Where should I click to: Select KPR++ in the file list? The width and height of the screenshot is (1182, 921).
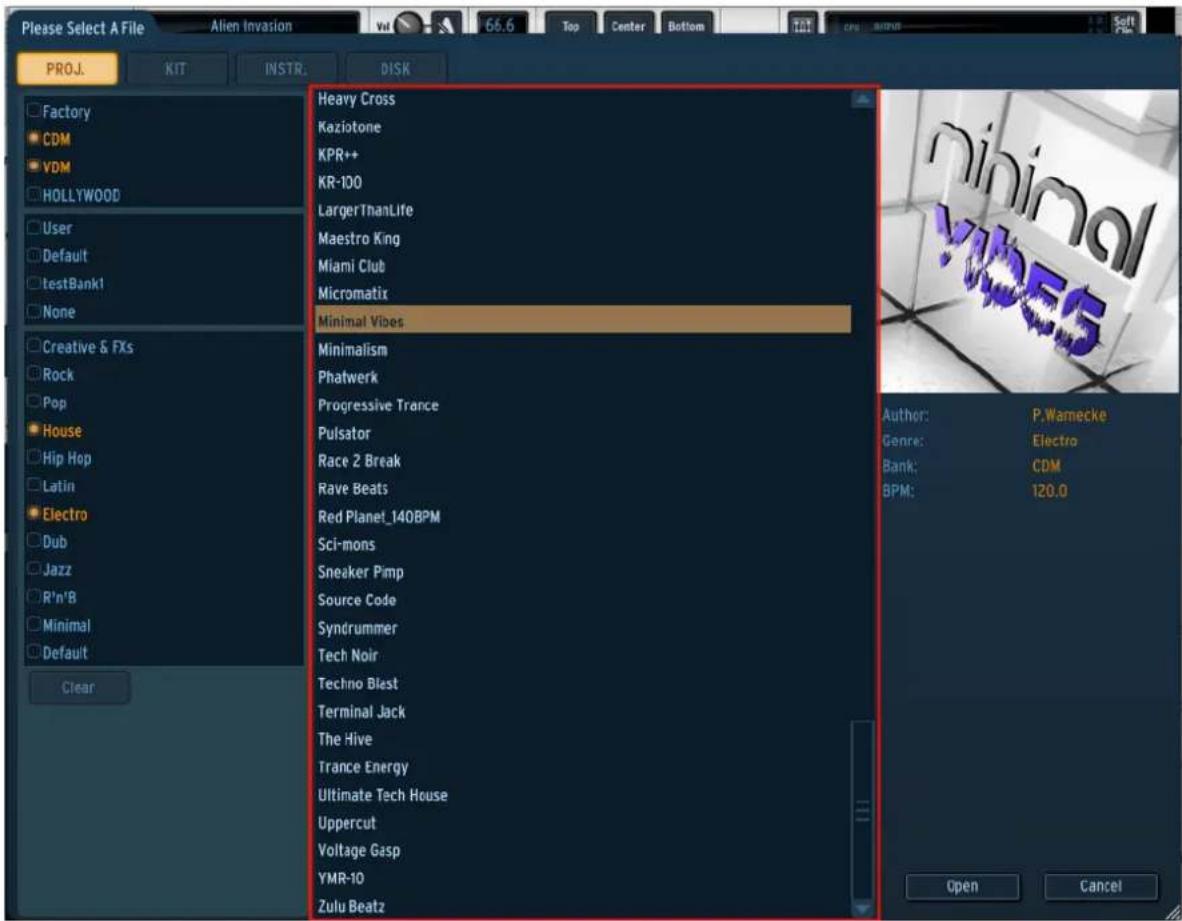click(x=583, y=155)
